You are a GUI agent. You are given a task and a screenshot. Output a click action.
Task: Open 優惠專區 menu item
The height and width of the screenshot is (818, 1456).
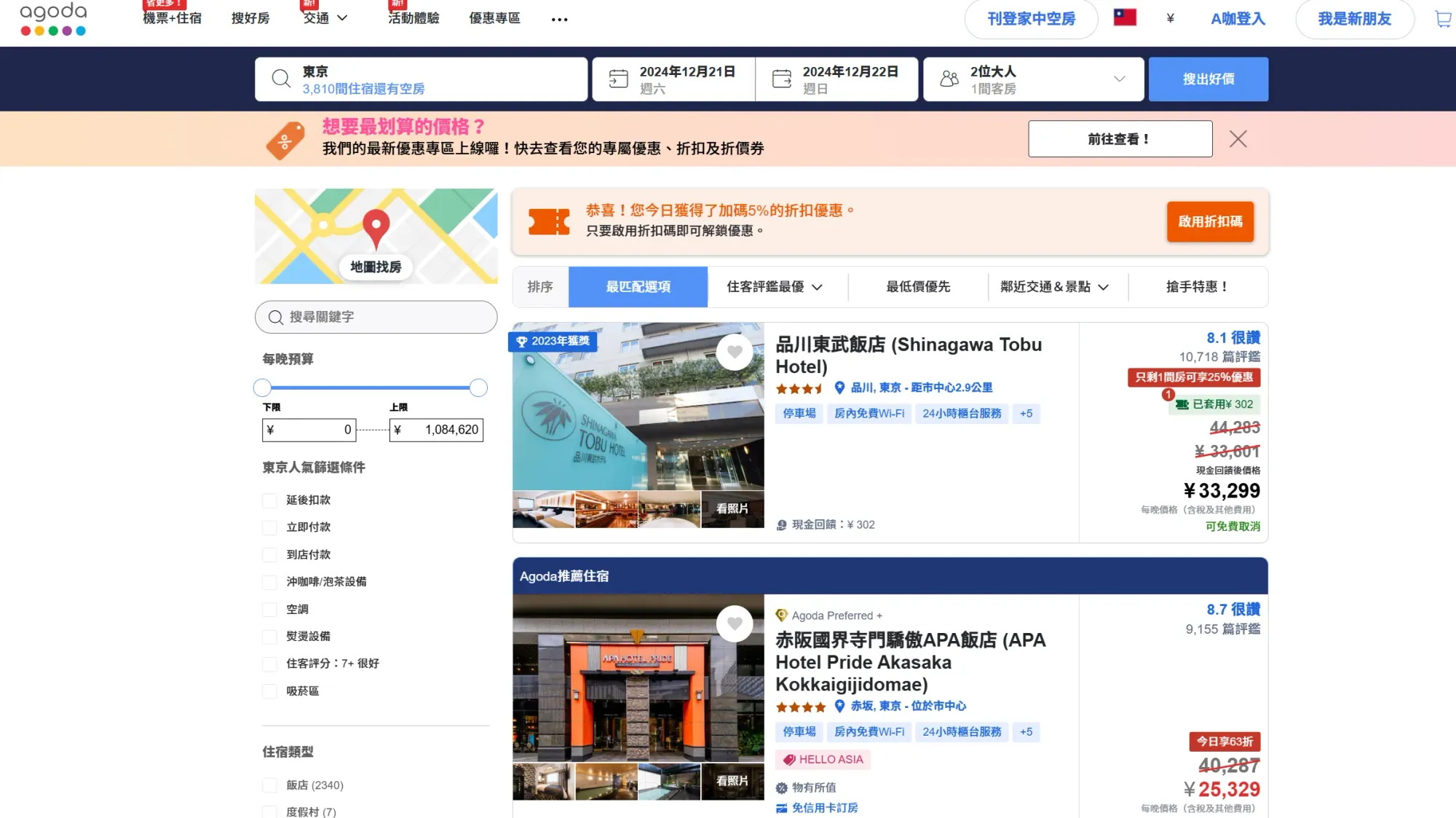click(494, 18)
